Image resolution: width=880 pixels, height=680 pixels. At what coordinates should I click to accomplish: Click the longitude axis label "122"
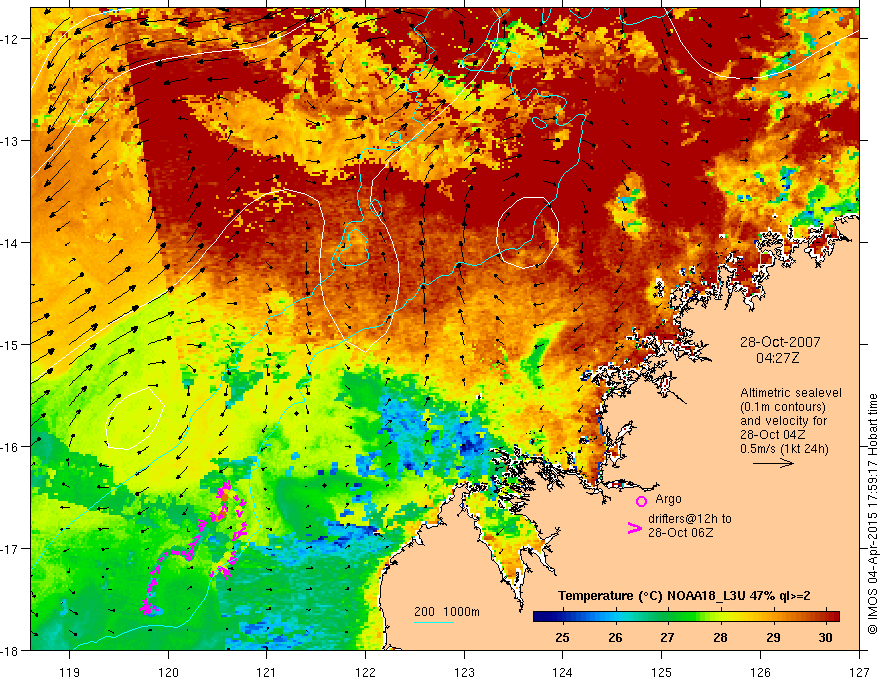click(365, 672)
